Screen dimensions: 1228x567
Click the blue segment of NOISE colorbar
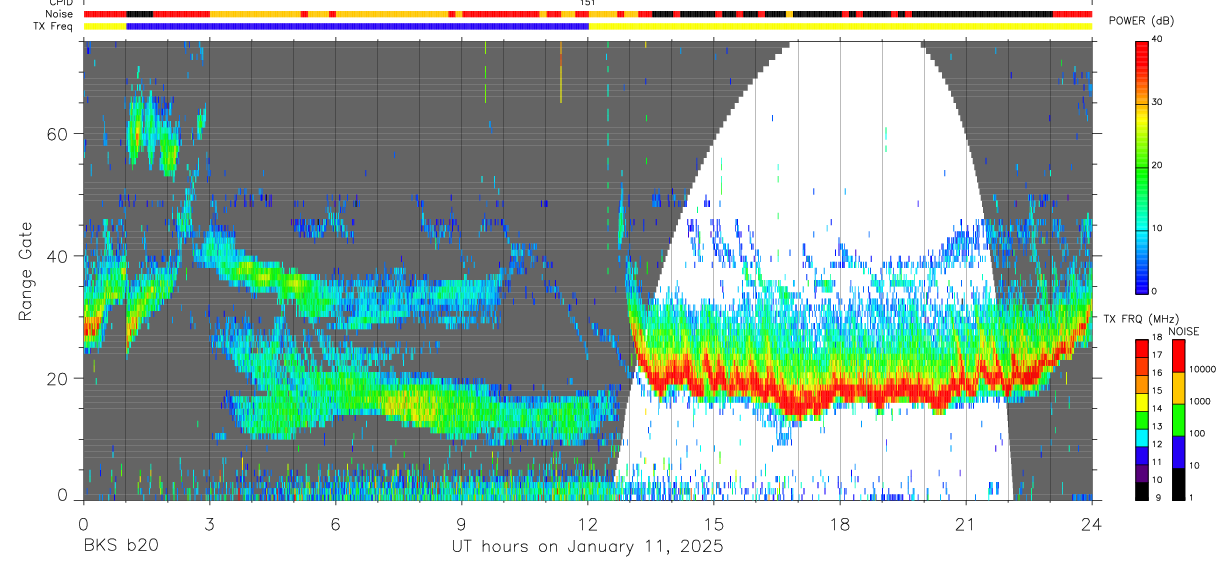(1178, 452)
